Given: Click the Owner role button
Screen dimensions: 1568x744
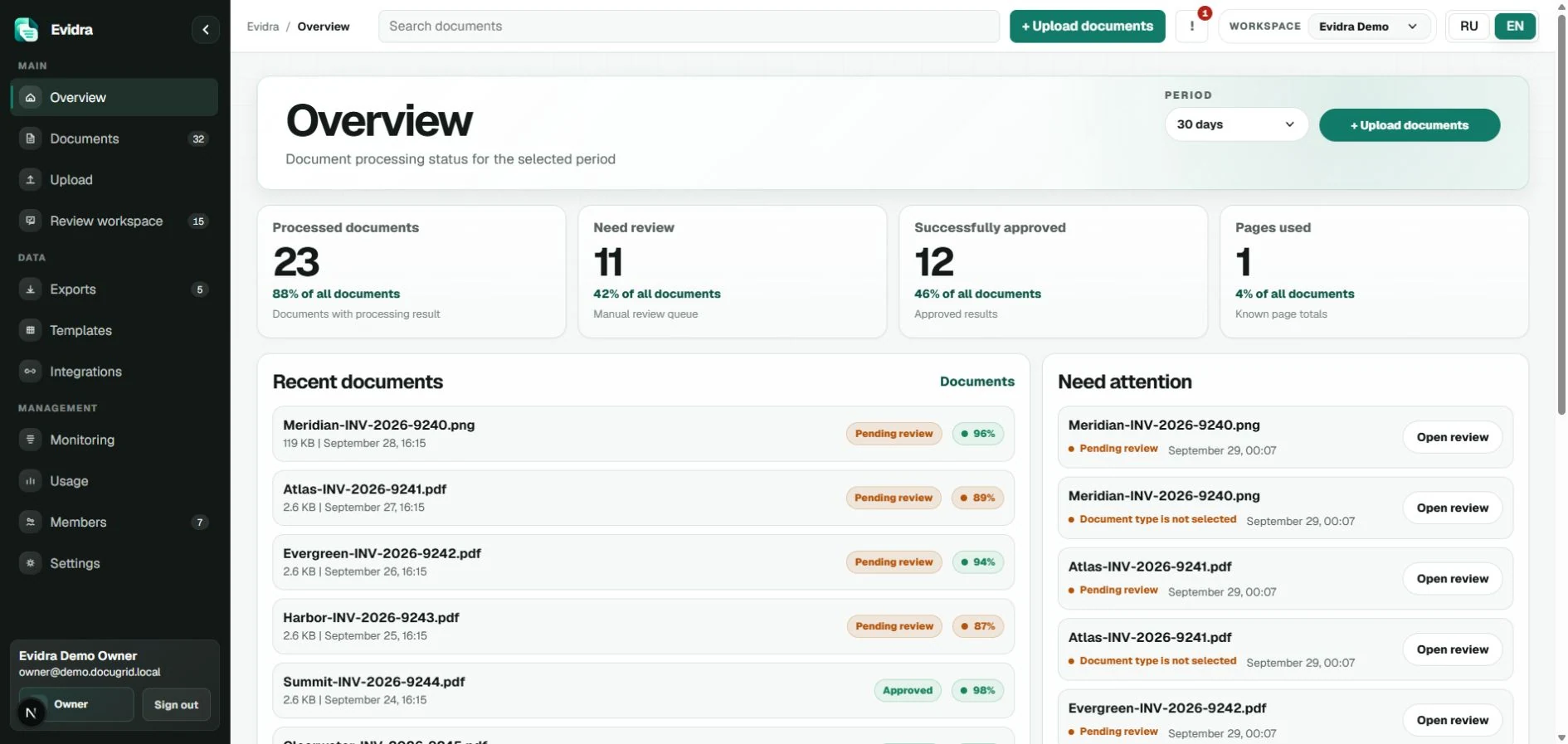Looking at the screenshot, I should [x=76, y=704].
